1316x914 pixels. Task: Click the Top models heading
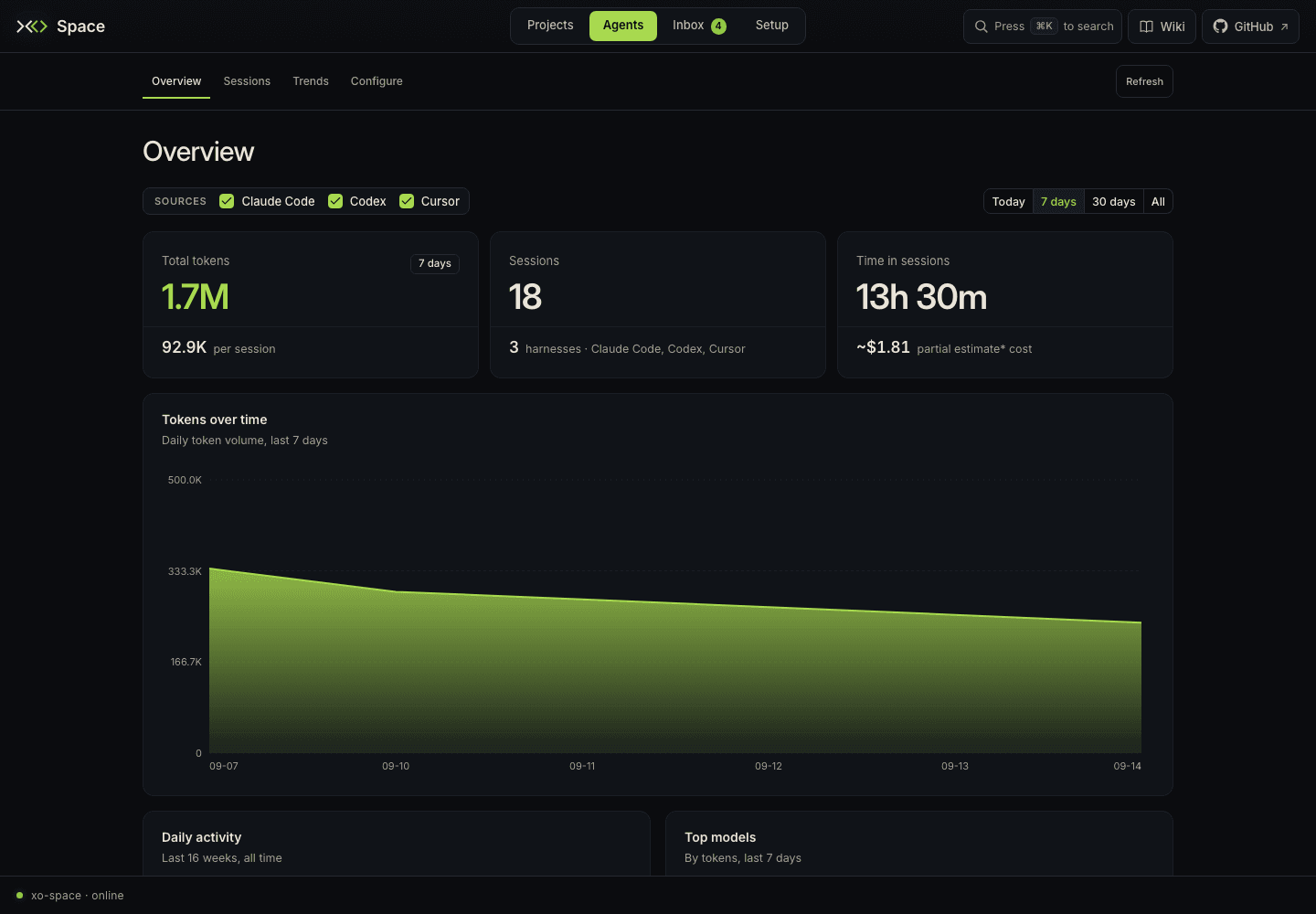[720, 837]
